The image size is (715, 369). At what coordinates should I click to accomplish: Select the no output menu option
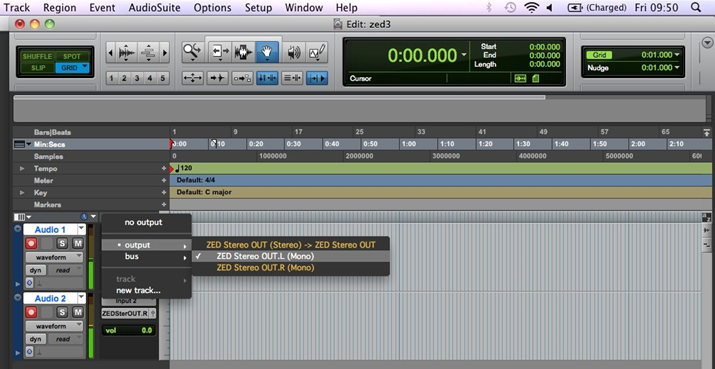[x=143, y=223]
